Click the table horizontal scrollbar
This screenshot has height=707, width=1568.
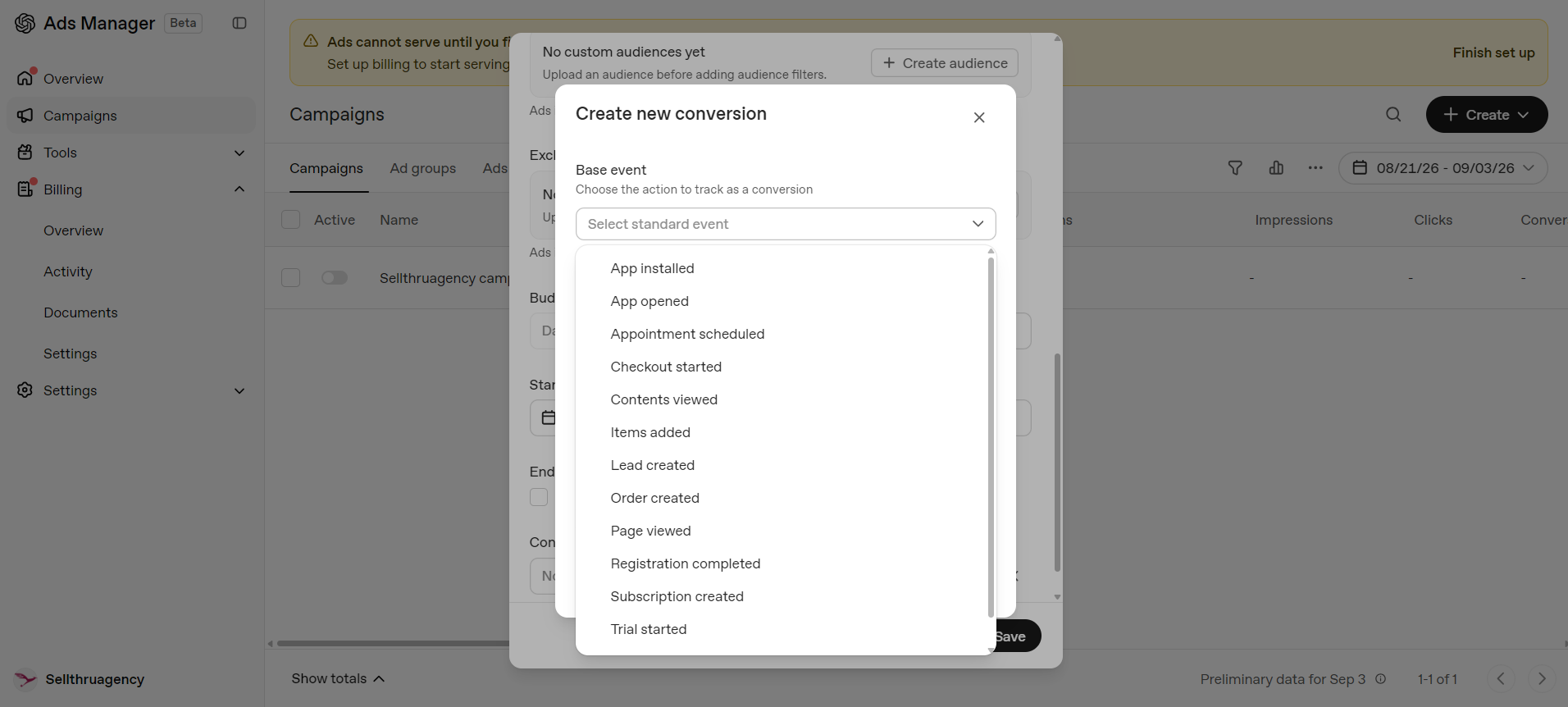click(x=393, y=643)
